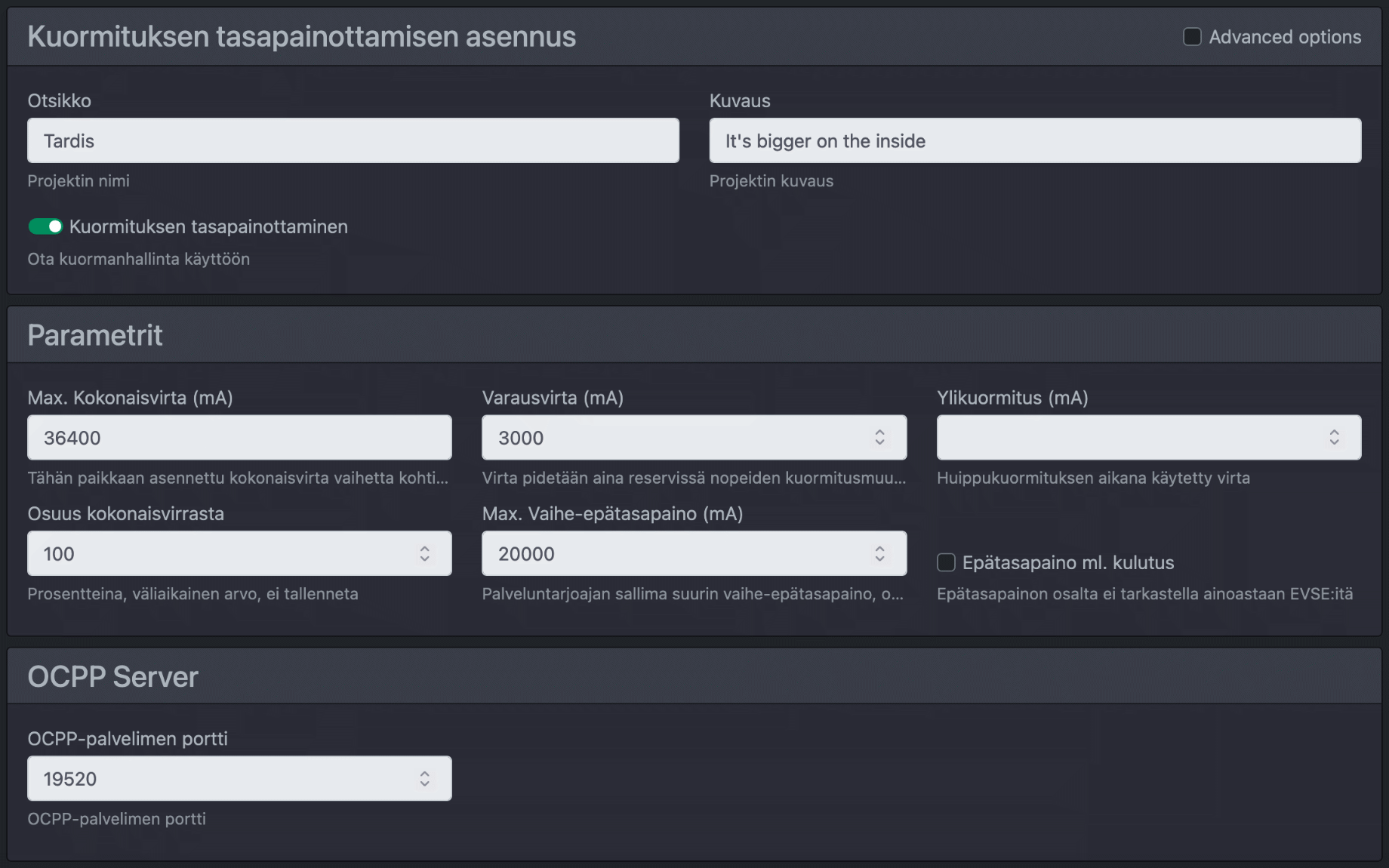
Task: Increase Varausvirta with its stepper arrow
Action: tap(879, 432)
